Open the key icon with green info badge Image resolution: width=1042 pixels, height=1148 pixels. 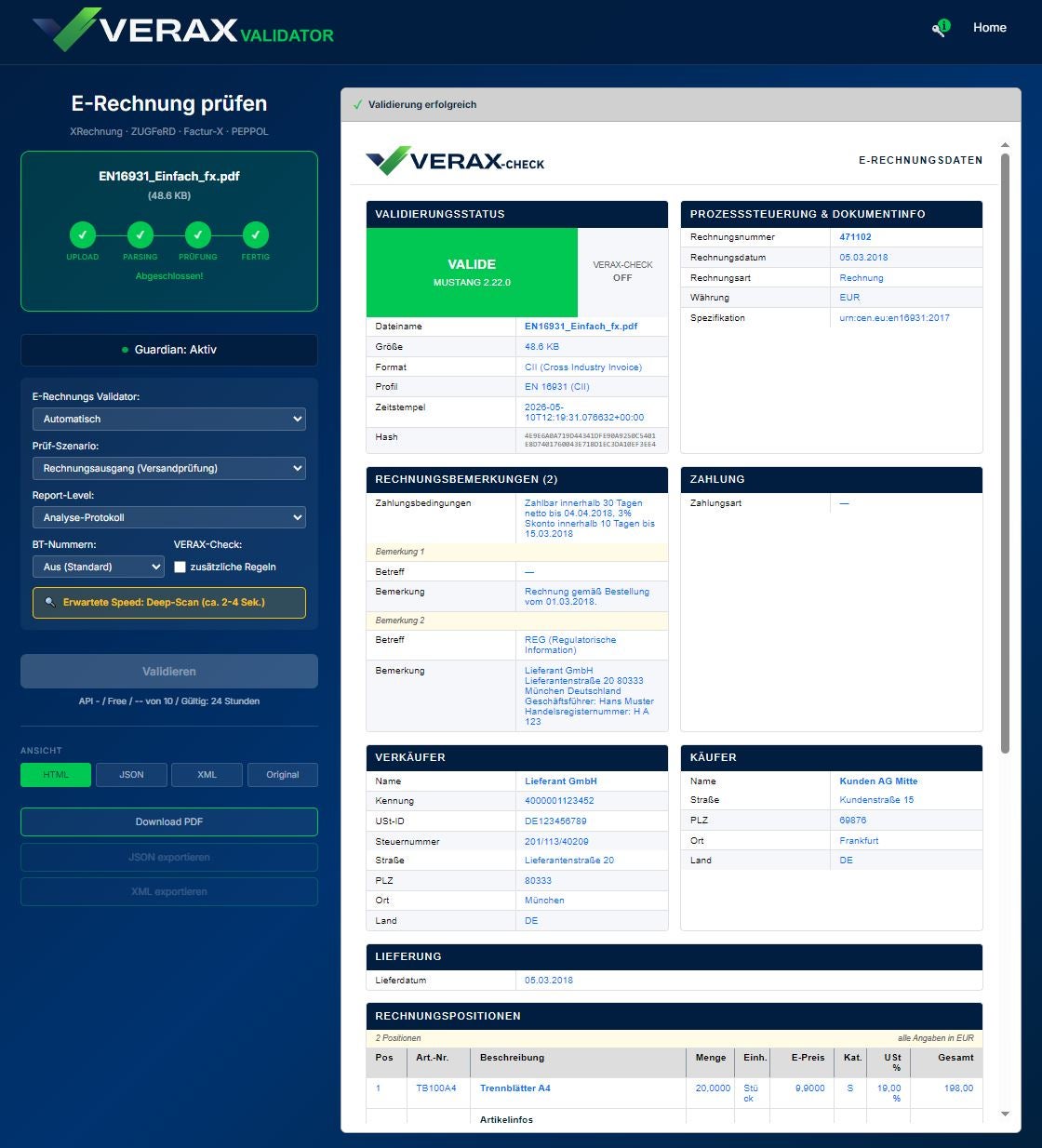click(941, 28)
